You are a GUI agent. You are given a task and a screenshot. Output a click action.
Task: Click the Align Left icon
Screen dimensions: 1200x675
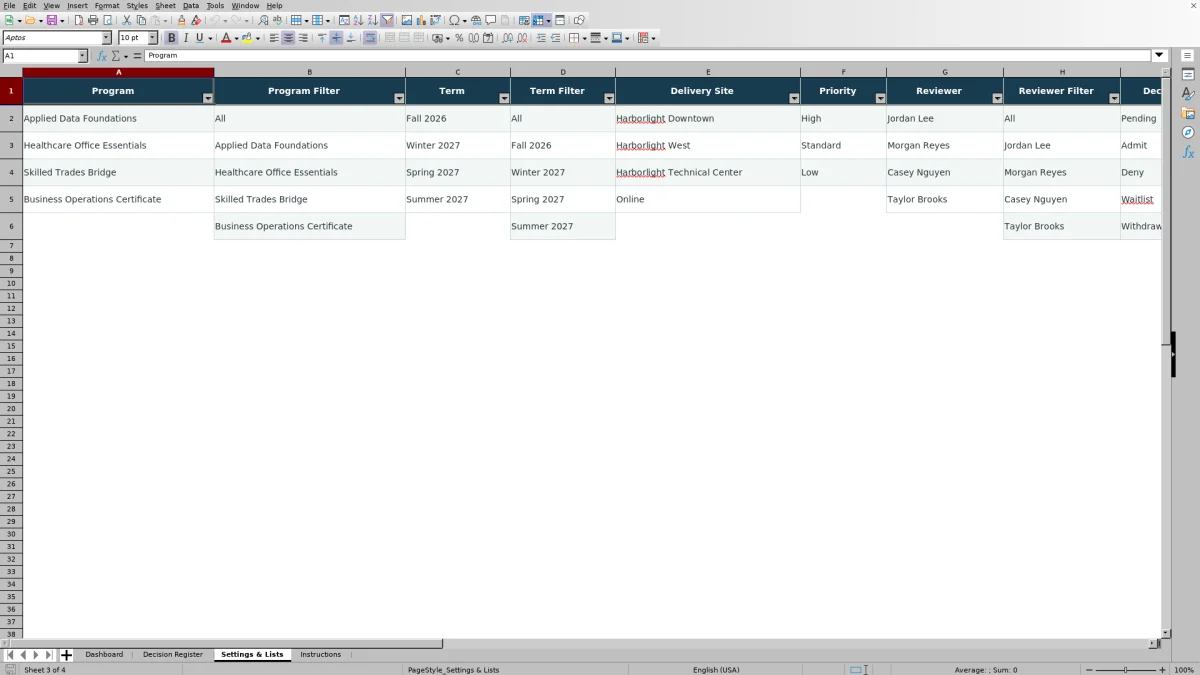tap(274, 38)
